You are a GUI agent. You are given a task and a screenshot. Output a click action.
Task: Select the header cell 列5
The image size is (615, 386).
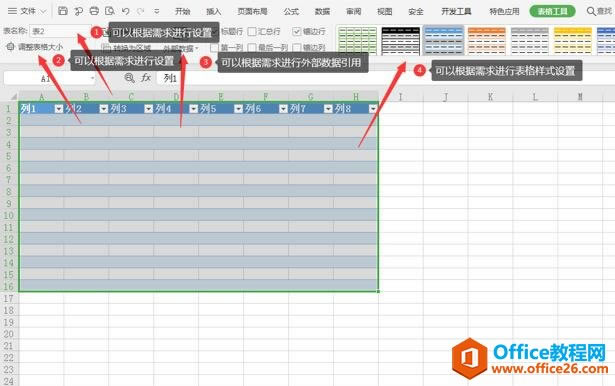[221, 109]
